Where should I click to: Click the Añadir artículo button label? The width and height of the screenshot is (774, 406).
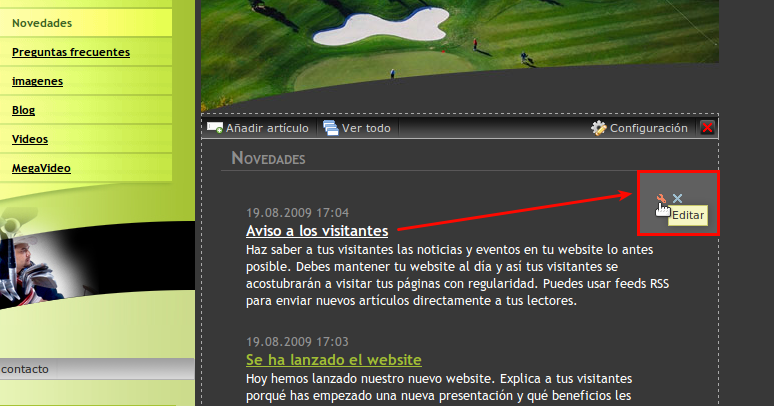267,128
